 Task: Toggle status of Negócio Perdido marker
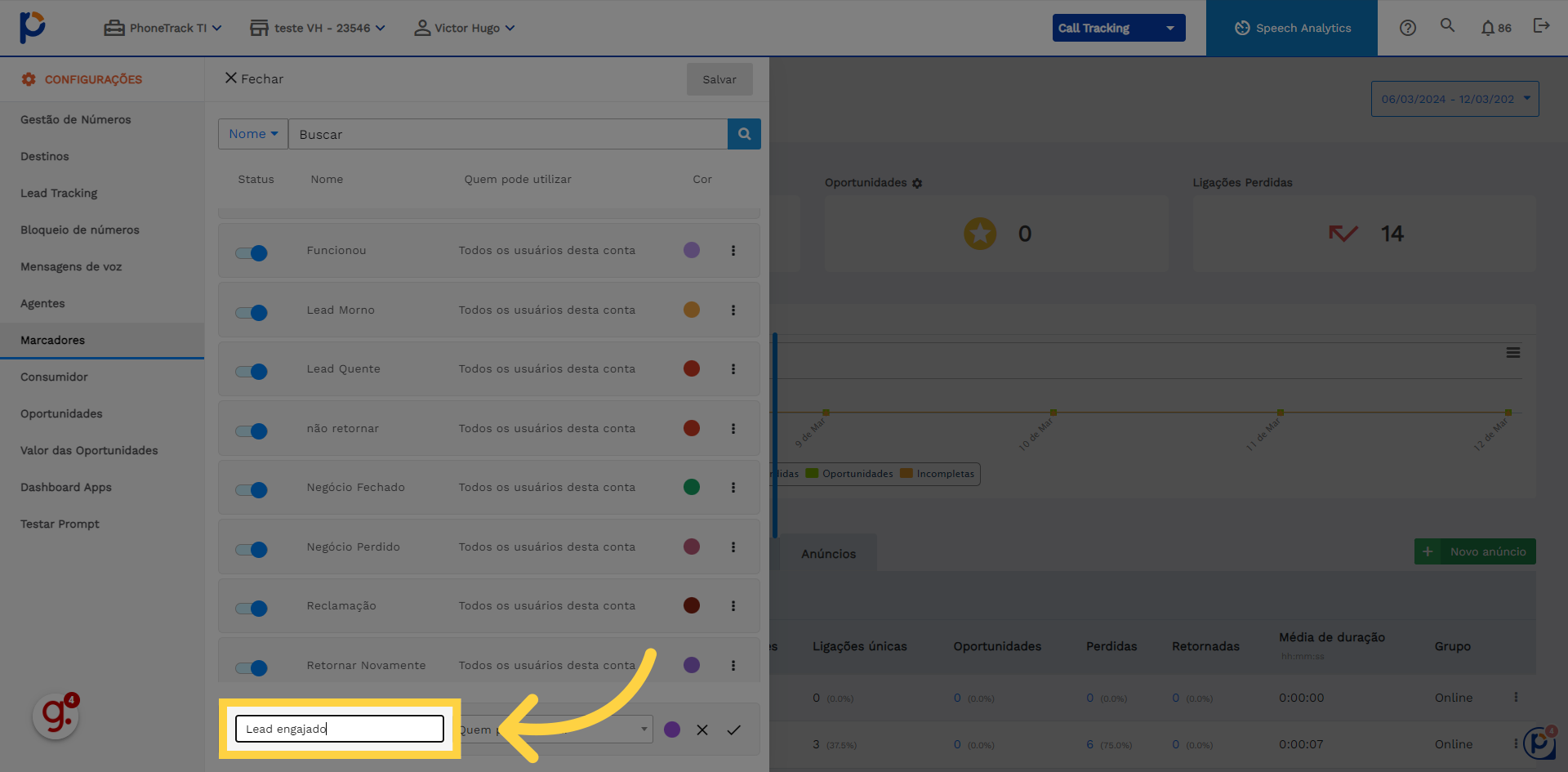click(252, 550)
